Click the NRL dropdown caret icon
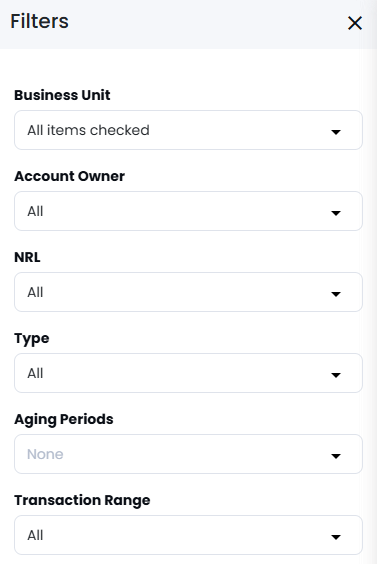This screenshot has width=377, height=564. 336,294
